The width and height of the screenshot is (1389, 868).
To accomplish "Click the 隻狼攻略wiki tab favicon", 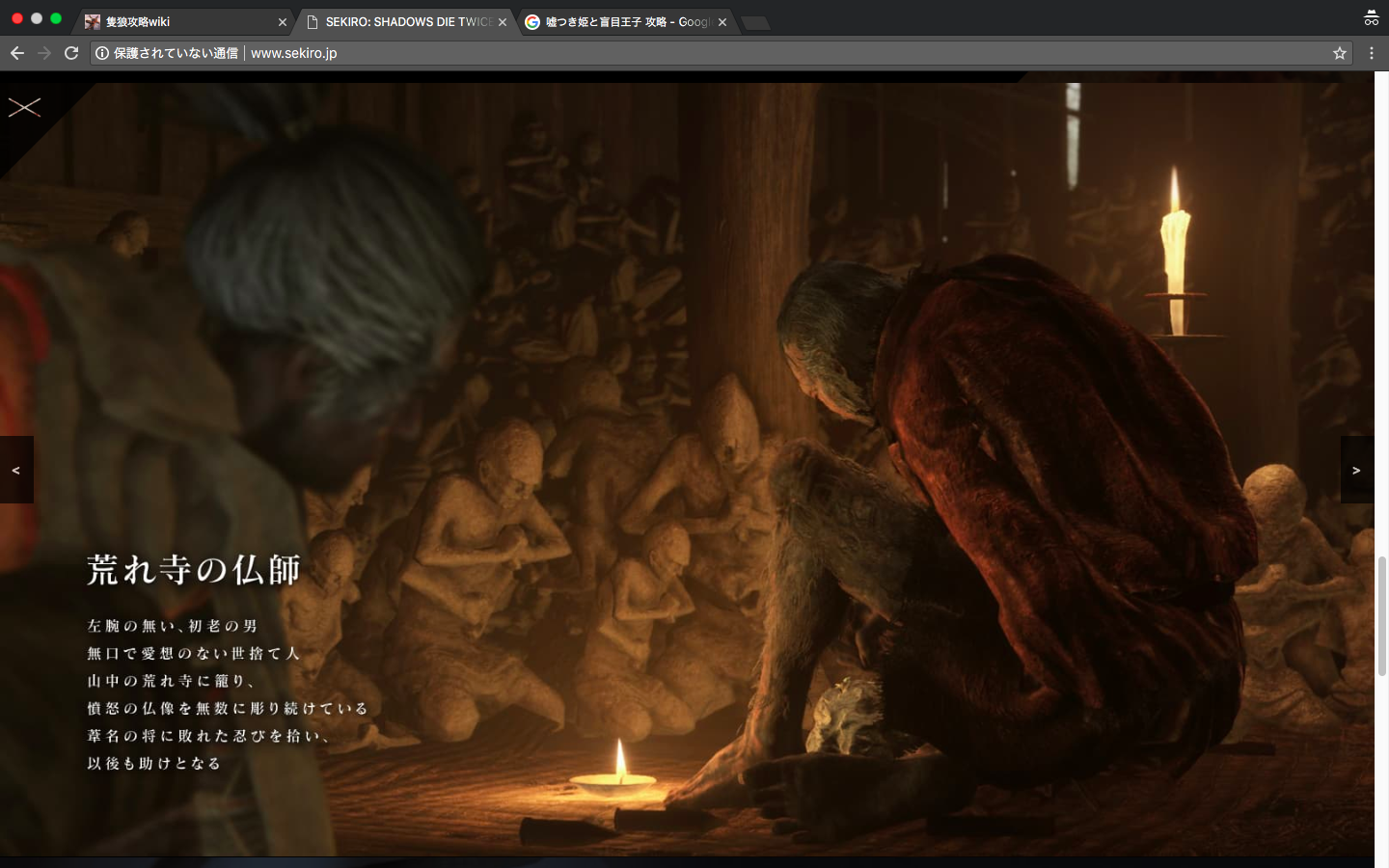I will pyautogui.click(x=93, y=22).
